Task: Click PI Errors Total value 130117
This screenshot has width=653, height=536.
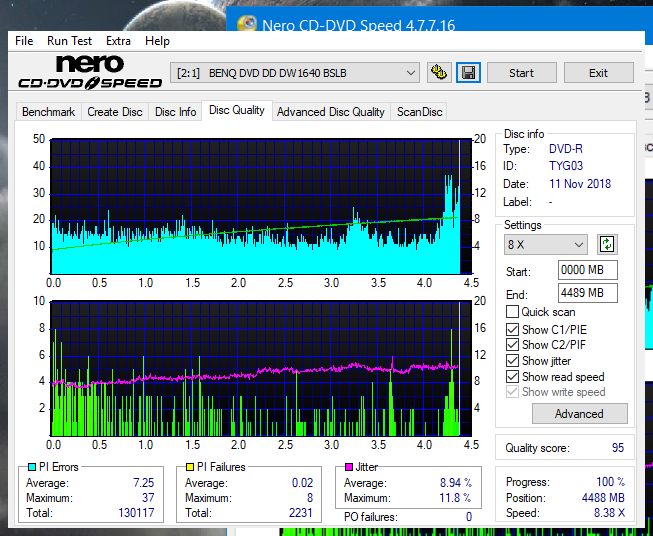Action: (136, 512)
